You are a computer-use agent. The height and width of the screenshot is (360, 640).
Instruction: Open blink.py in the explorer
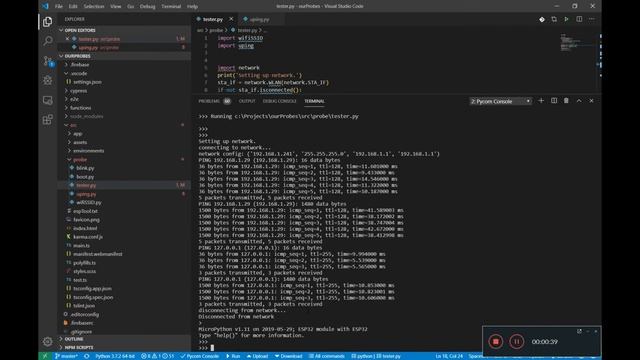(85, 168)
